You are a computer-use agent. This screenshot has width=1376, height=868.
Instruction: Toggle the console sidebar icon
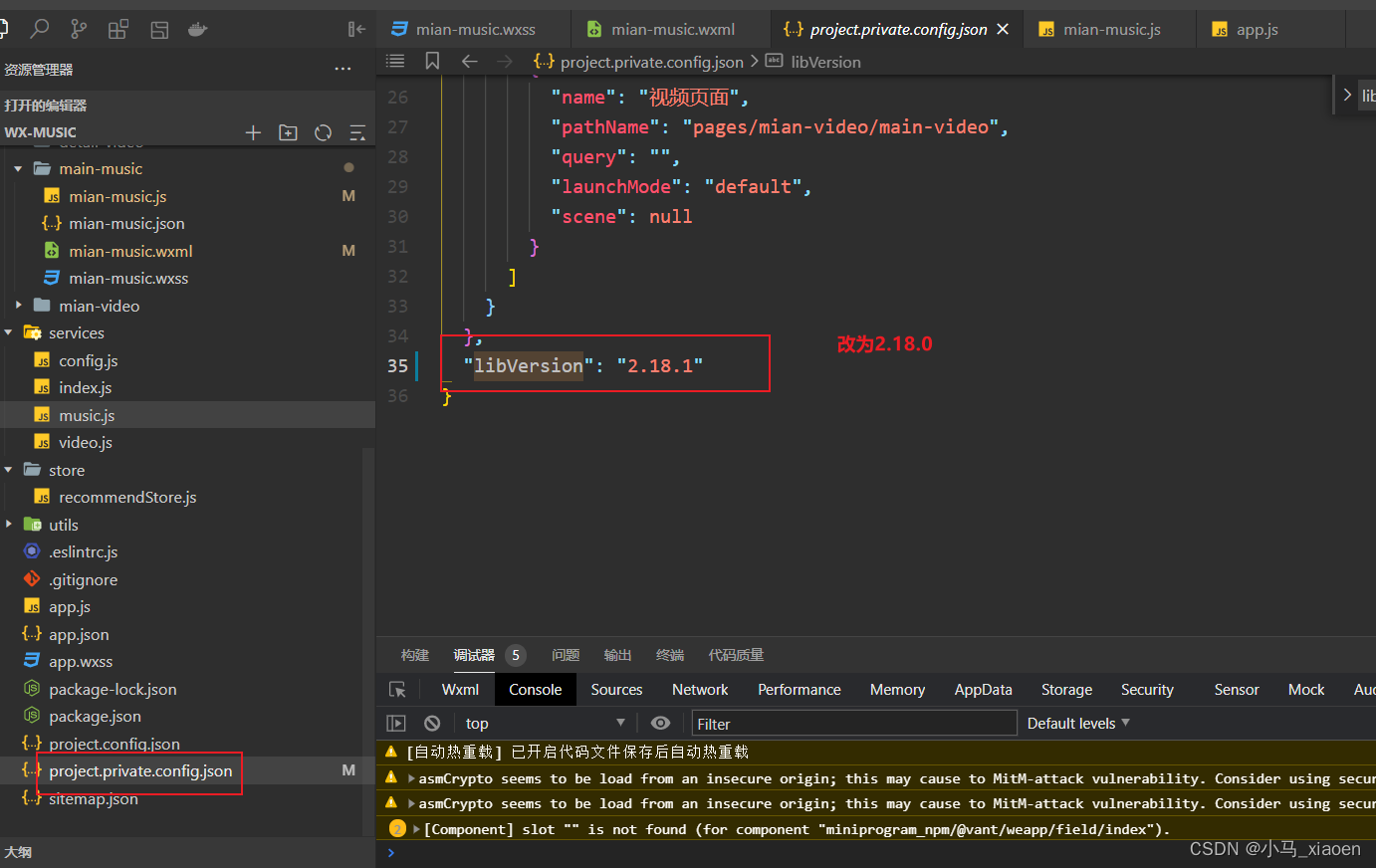click(396, 724)
